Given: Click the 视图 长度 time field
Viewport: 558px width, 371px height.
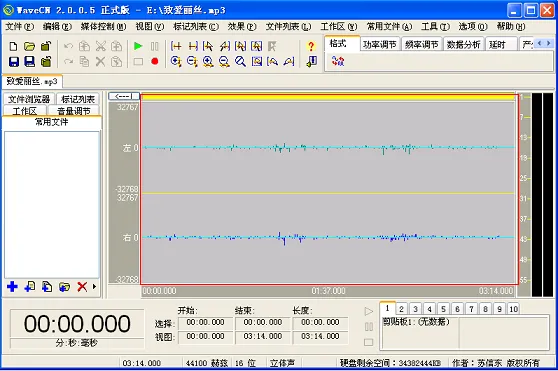Looking at the screenshot, I should coord(320,336).
